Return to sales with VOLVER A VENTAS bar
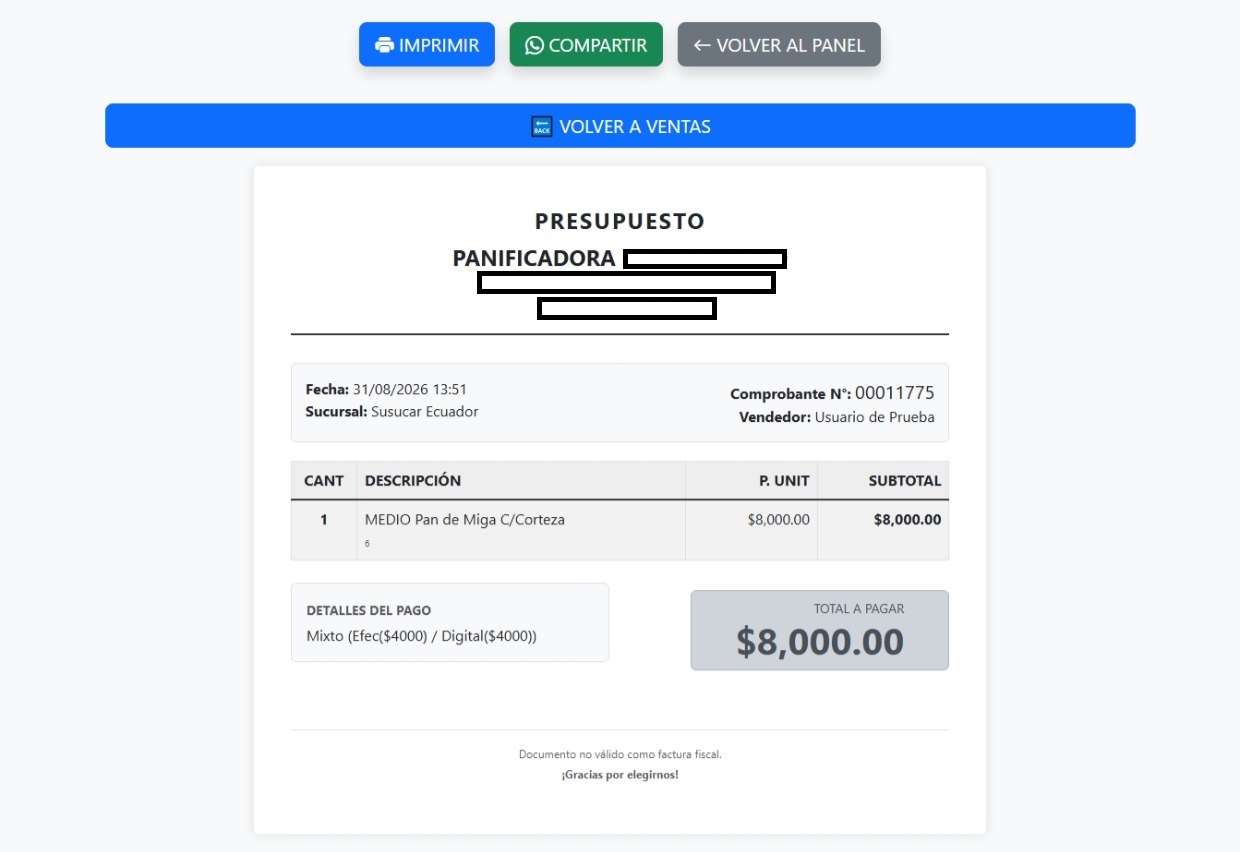Screen dimensions: 1240x852 (620, 126)
